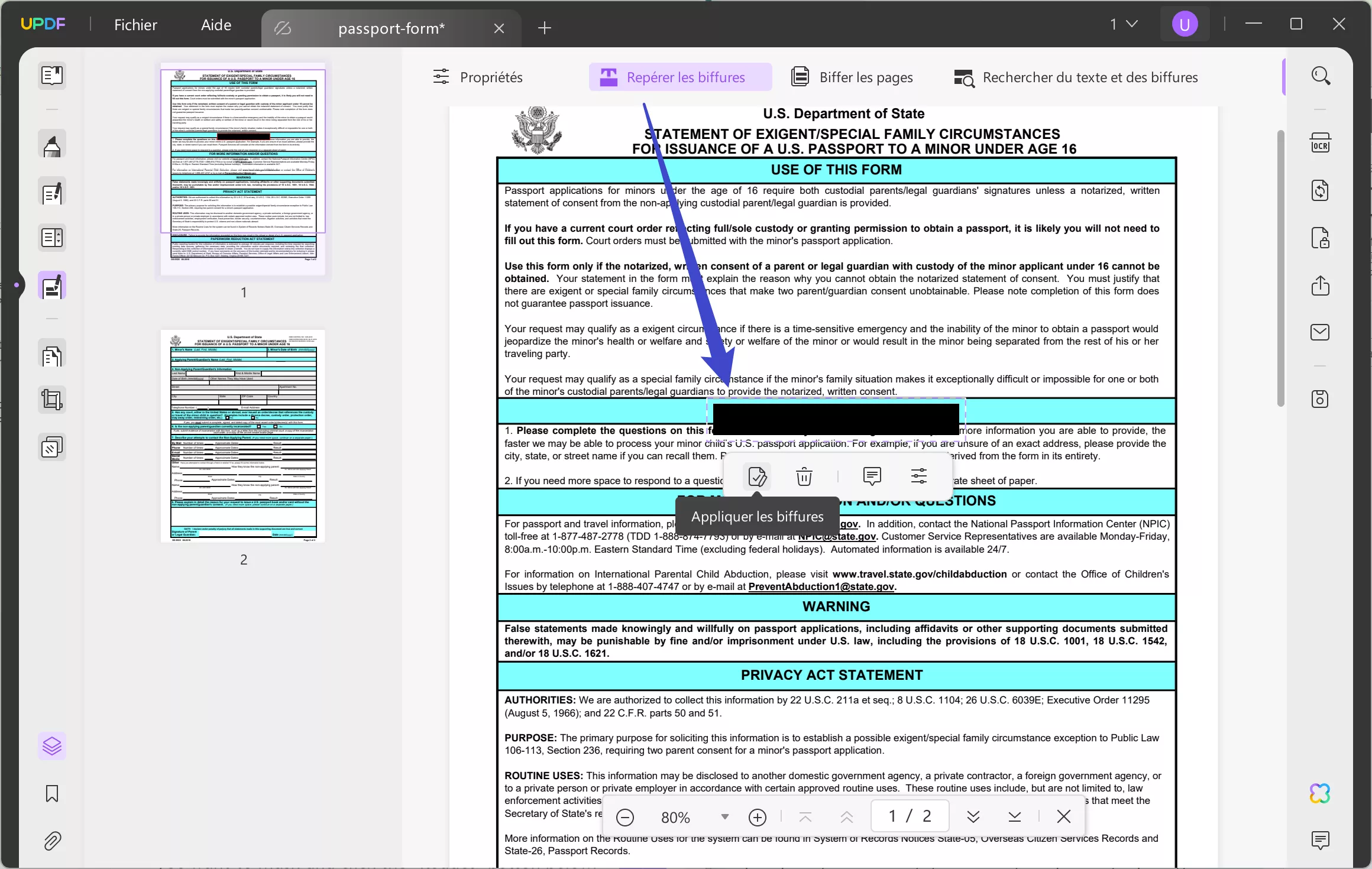1372x869 pixels.
Task: Select the highlighter annotation tool
Action: (52, 144)
